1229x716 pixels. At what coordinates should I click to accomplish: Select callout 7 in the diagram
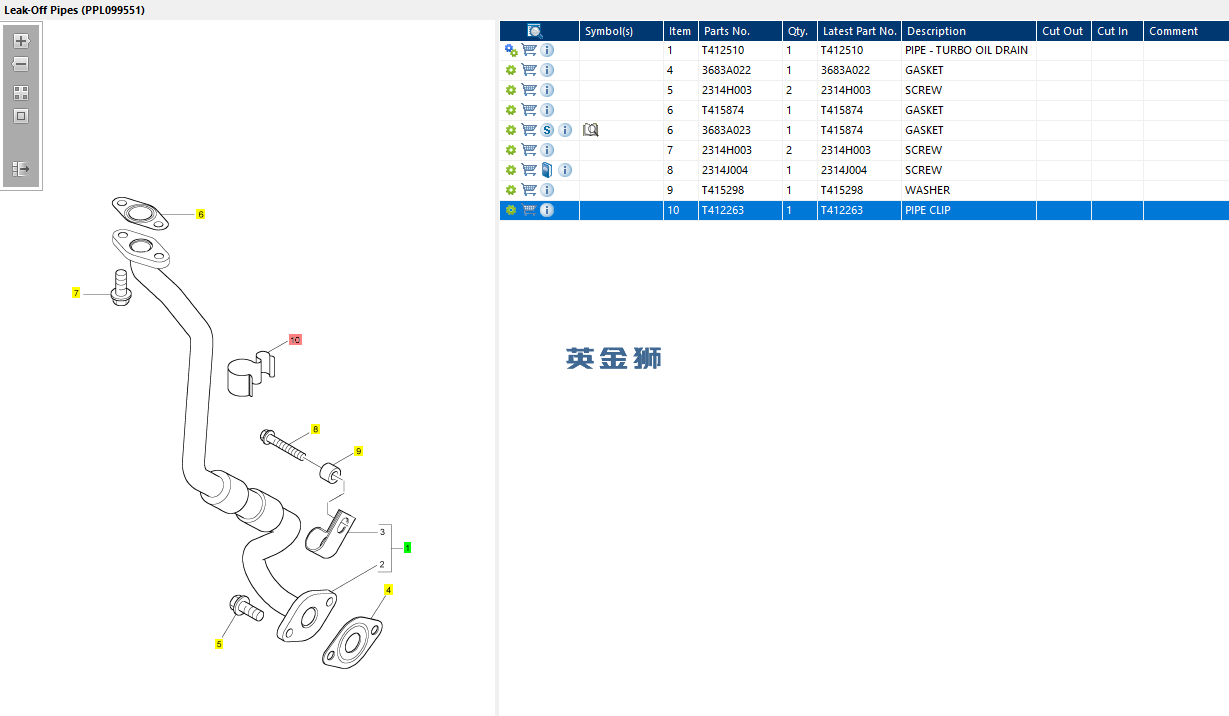[75, 293]
